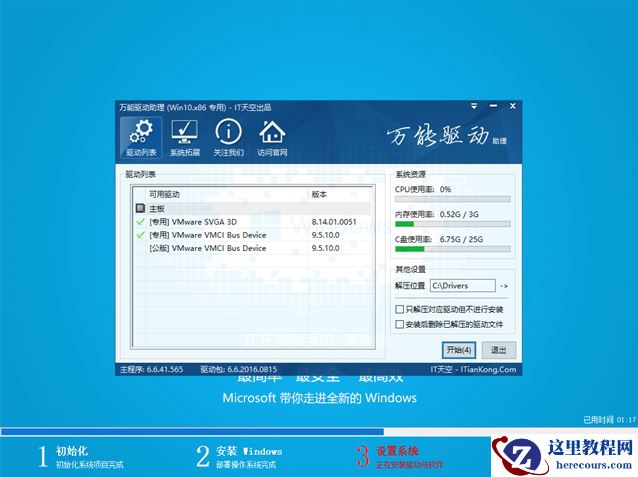Click the 可用驱动 column header

tap(164, 195)
